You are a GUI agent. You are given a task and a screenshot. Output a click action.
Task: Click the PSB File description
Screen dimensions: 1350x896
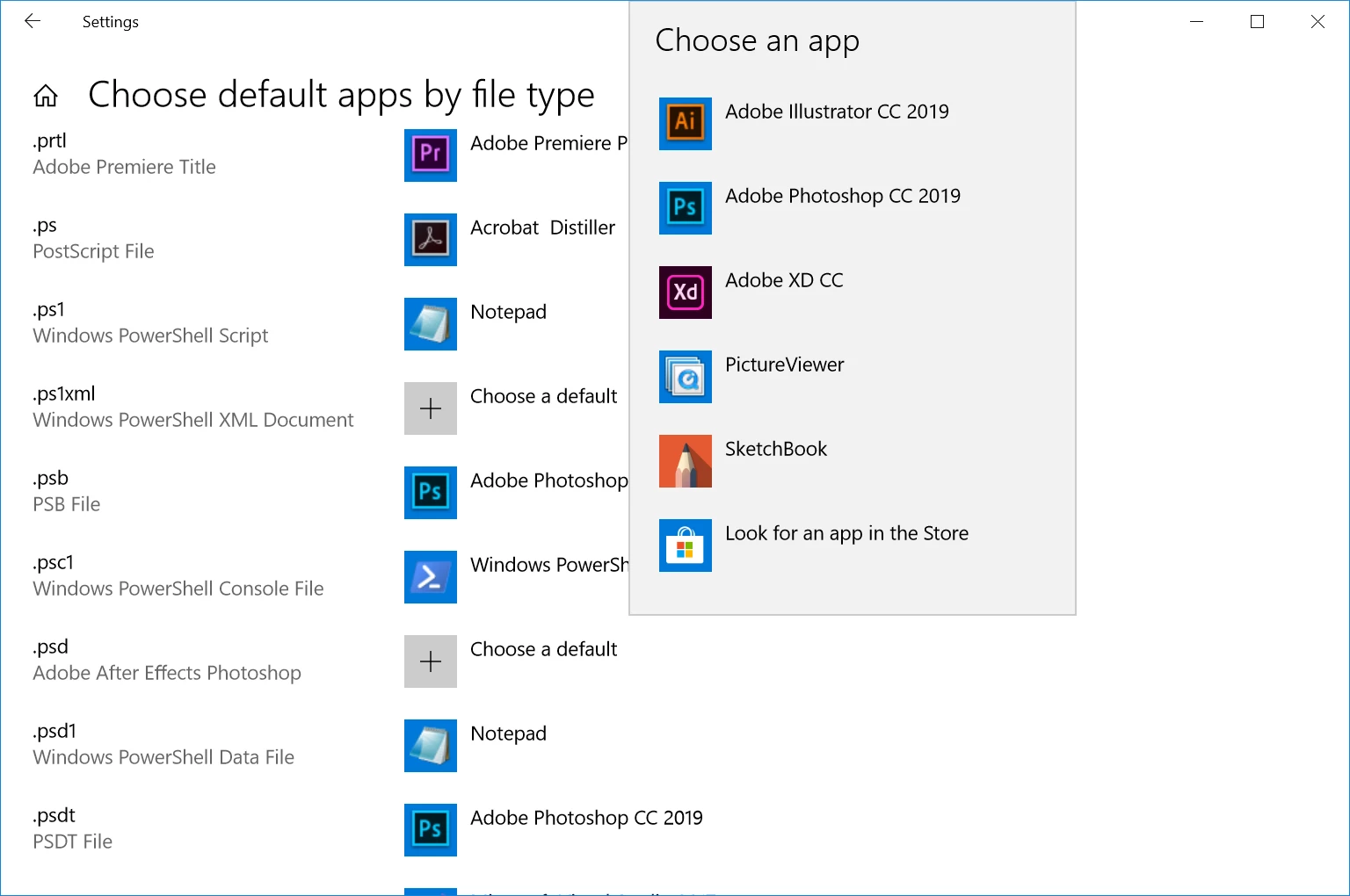67,504
